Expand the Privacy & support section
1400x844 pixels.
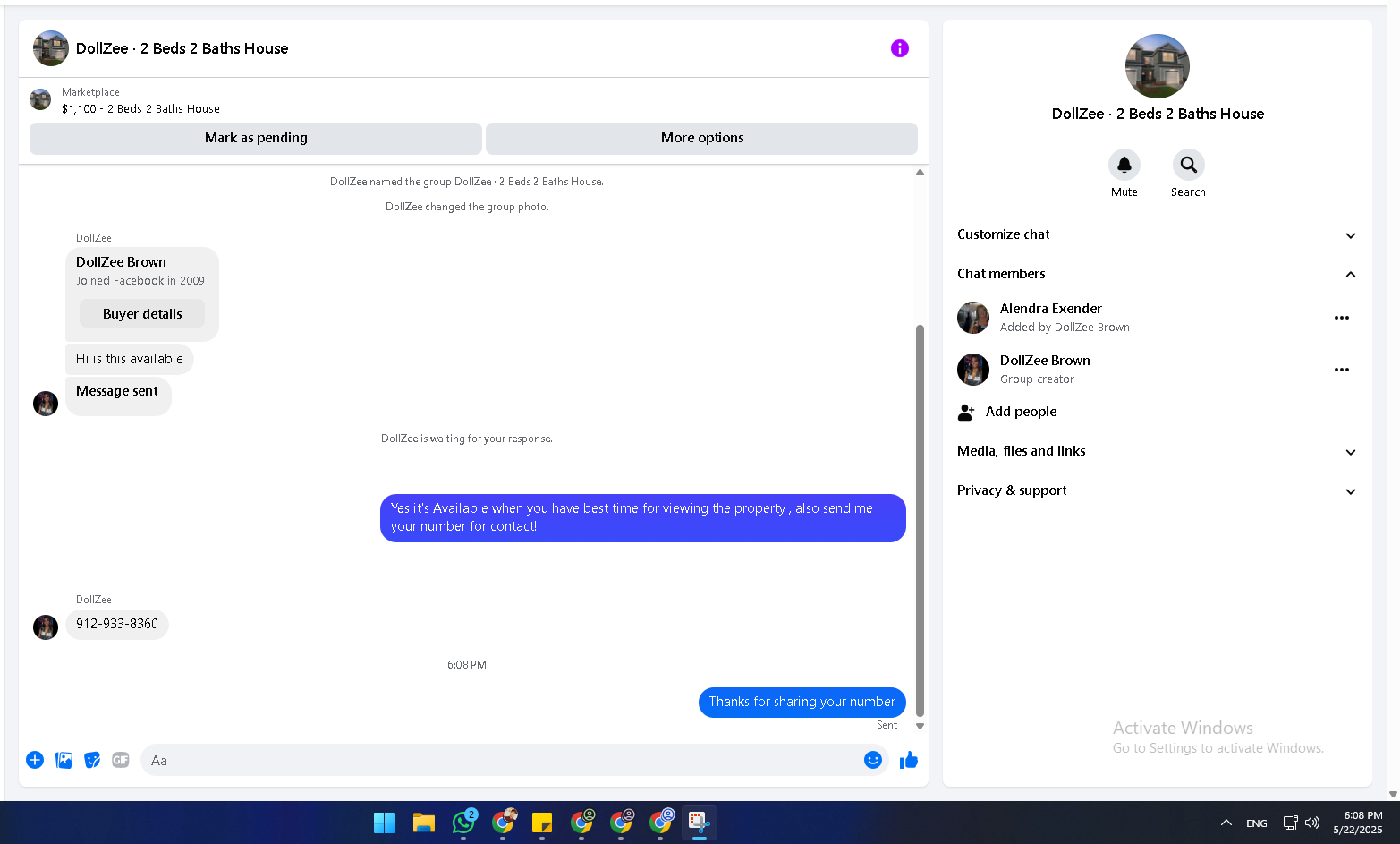click(1158, 490)
